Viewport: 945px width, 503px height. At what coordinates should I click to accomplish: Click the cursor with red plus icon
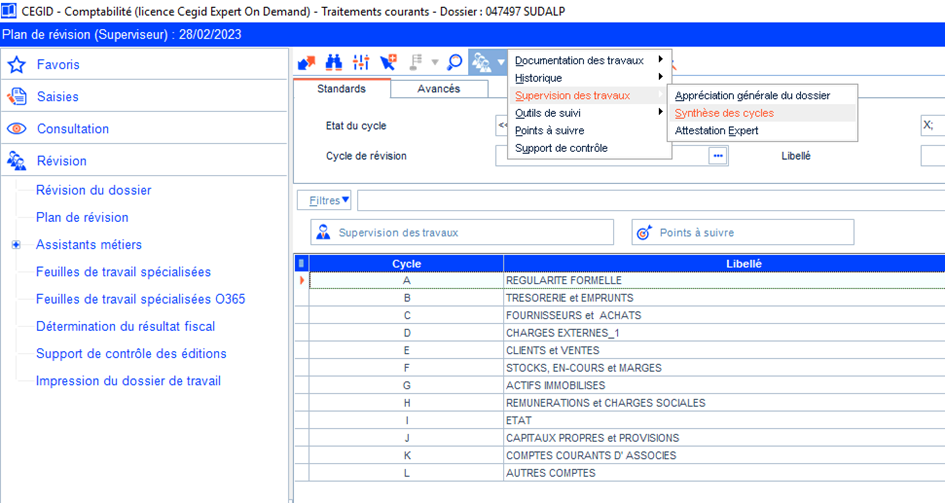click(x=388, y=62)
